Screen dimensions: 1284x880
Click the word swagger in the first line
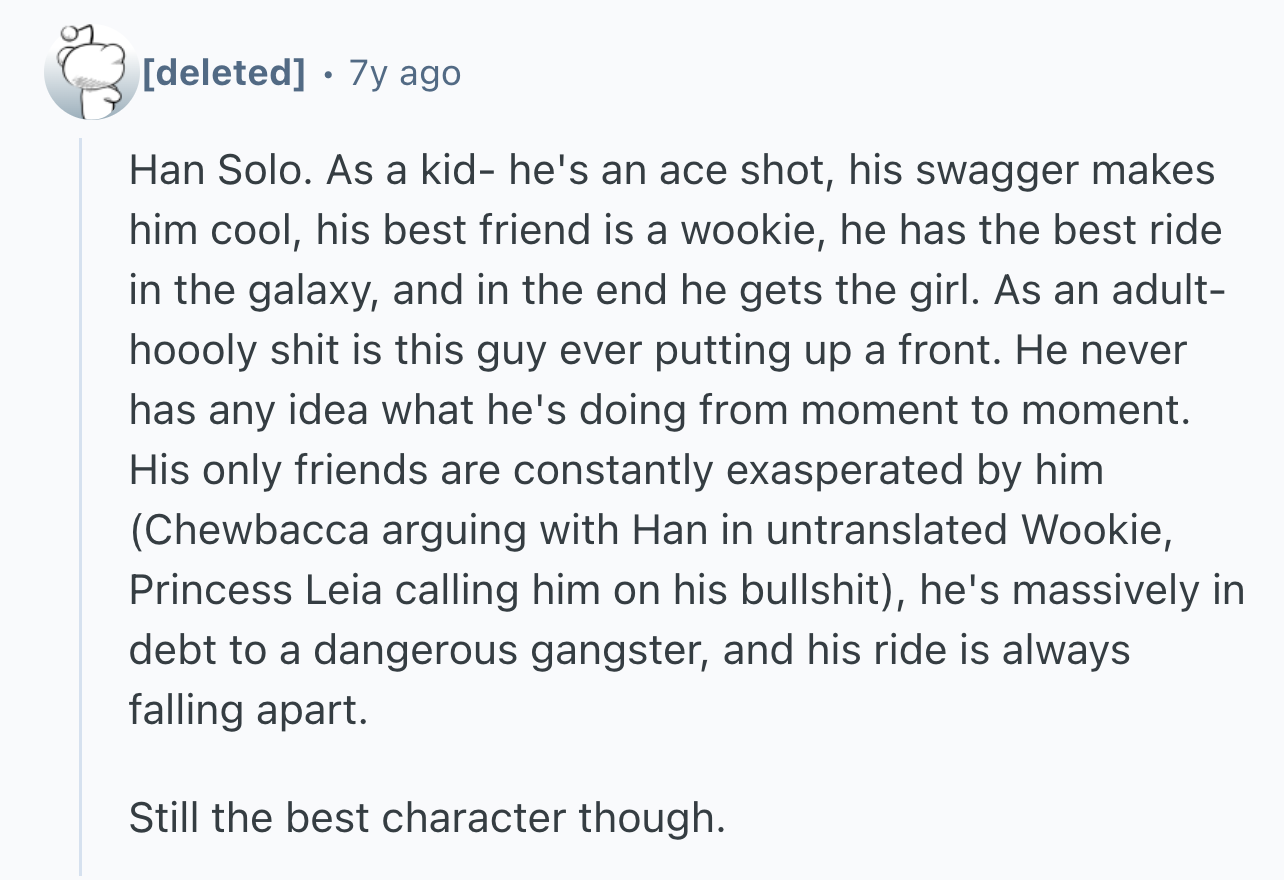point(1002,172)
